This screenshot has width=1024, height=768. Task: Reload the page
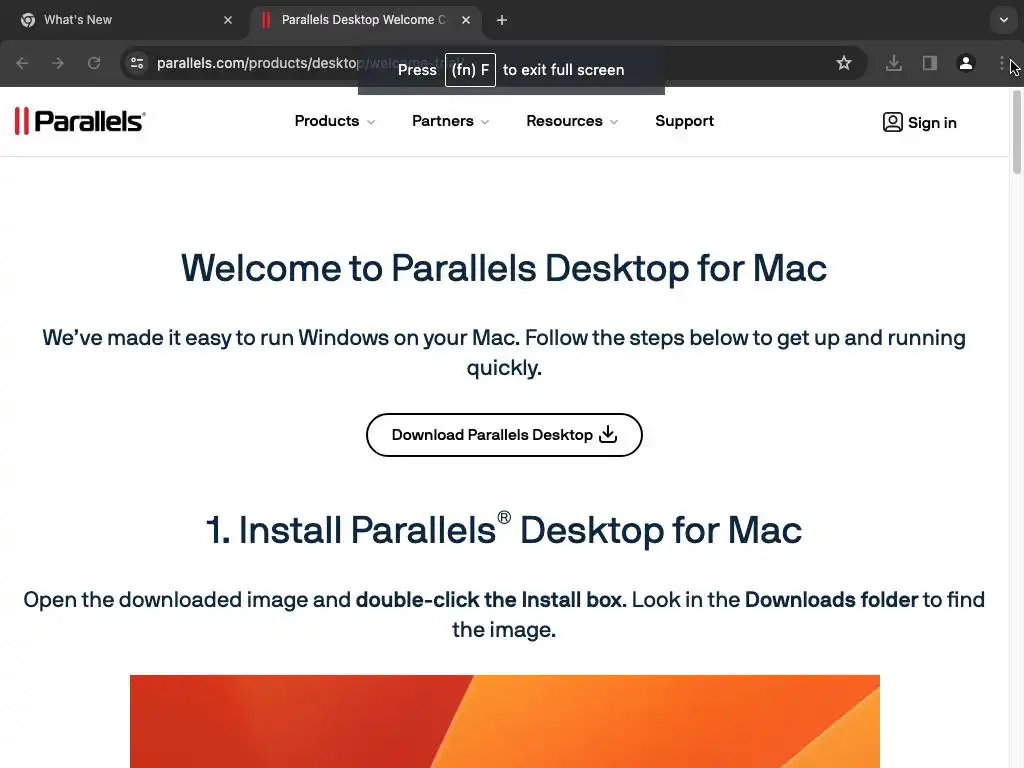94,63
